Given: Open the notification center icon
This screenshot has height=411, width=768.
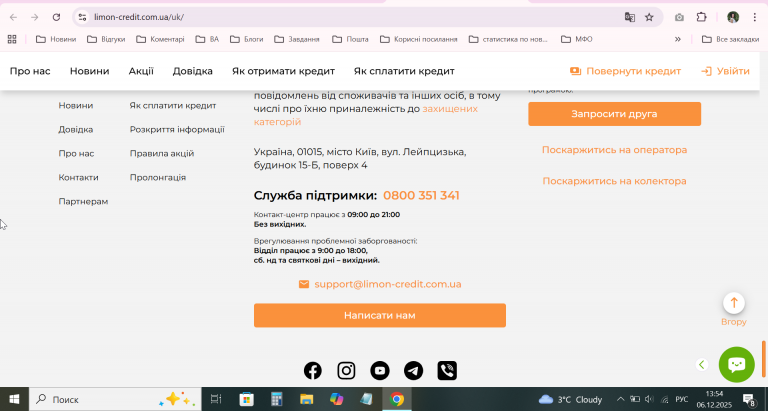Looking at the screenshot, I should pos(749,399).
